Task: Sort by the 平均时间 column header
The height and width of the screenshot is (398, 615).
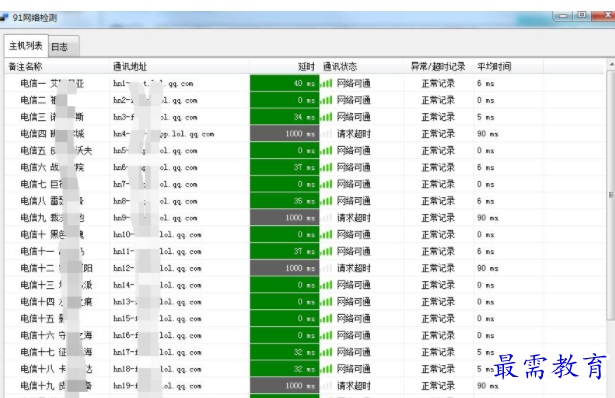Action: point(508,67)
